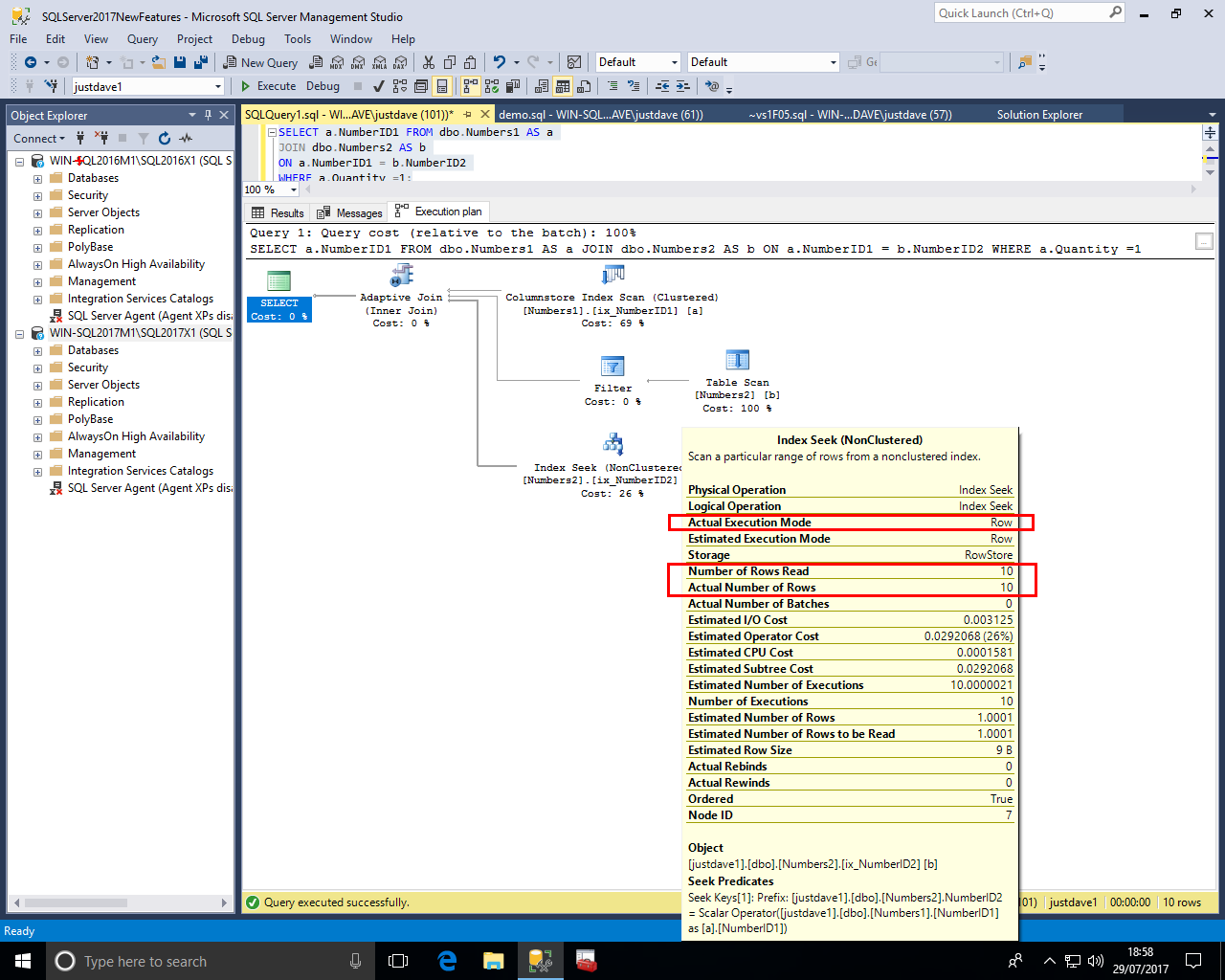This screenshot has height=980, width=1225.
Task: Click the Execute button
Action: click(268, 86)
